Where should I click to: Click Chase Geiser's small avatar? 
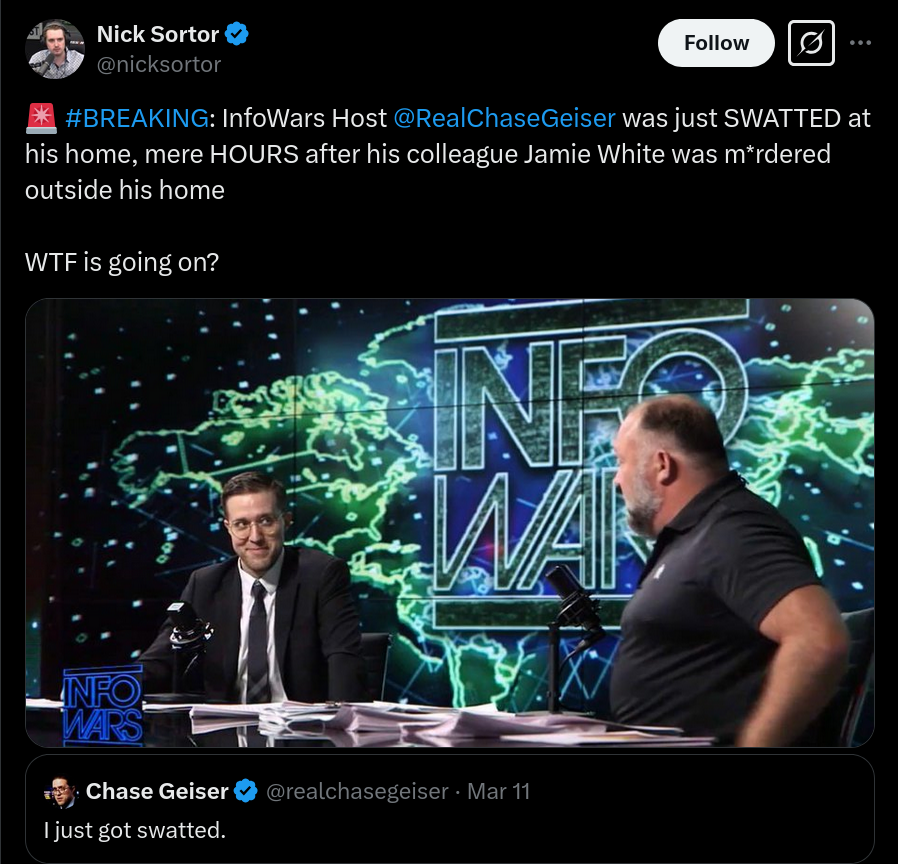point(60,792)
